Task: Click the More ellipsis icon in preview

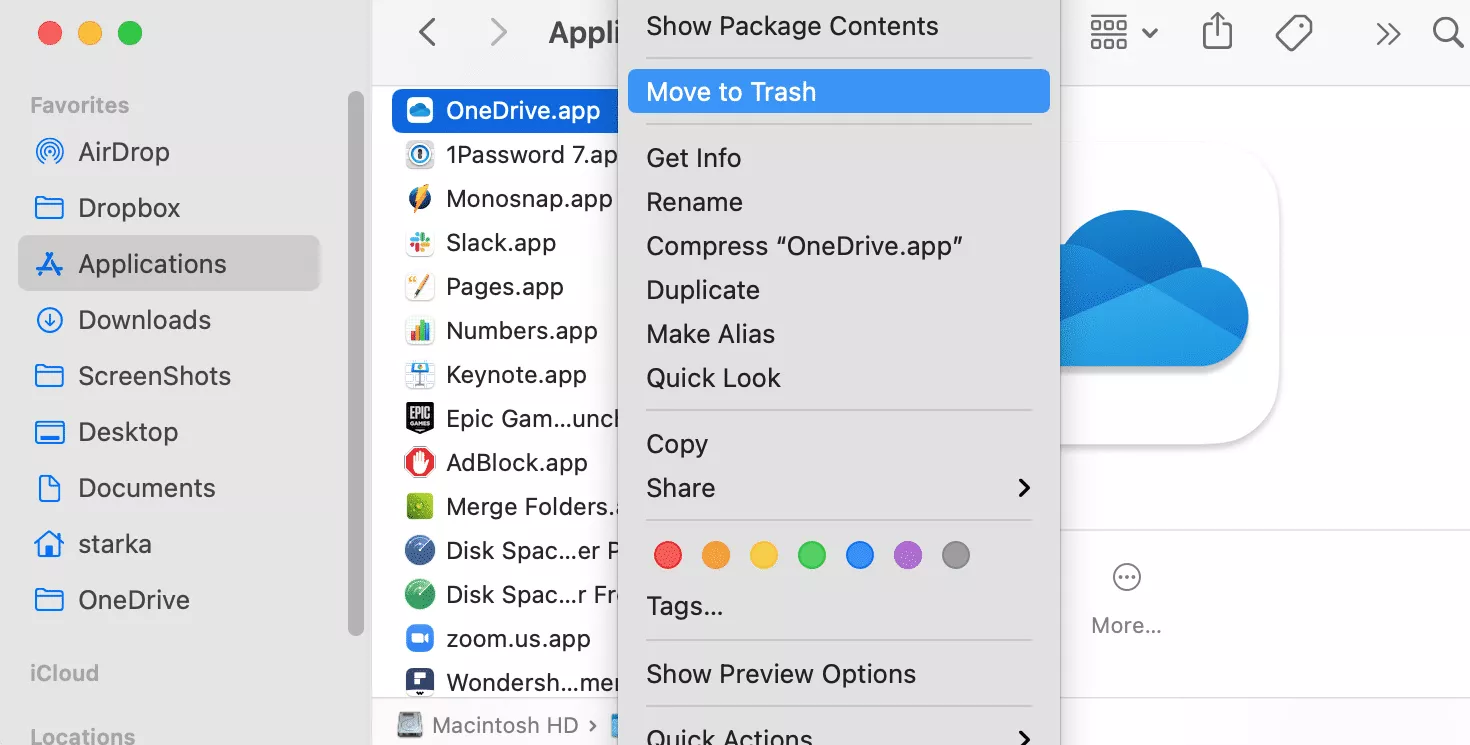Action: (1126, 578)
